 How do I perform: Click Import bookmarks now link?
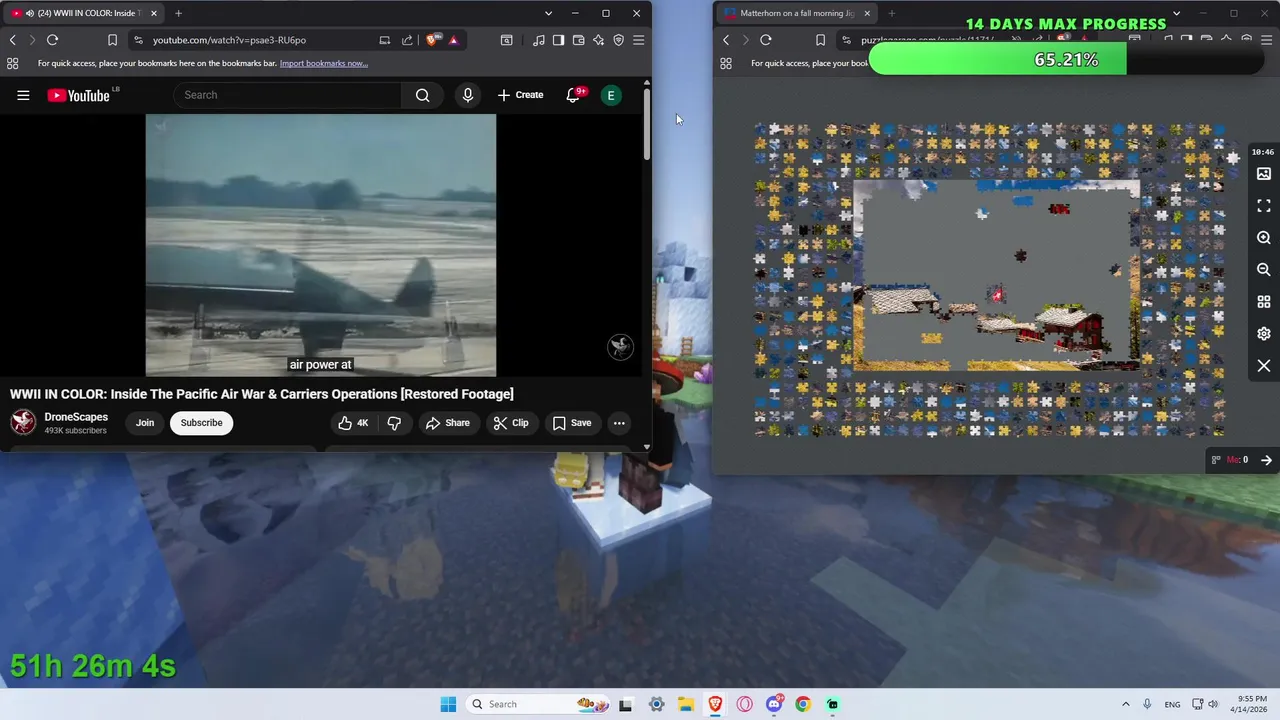tap(323, 63)
